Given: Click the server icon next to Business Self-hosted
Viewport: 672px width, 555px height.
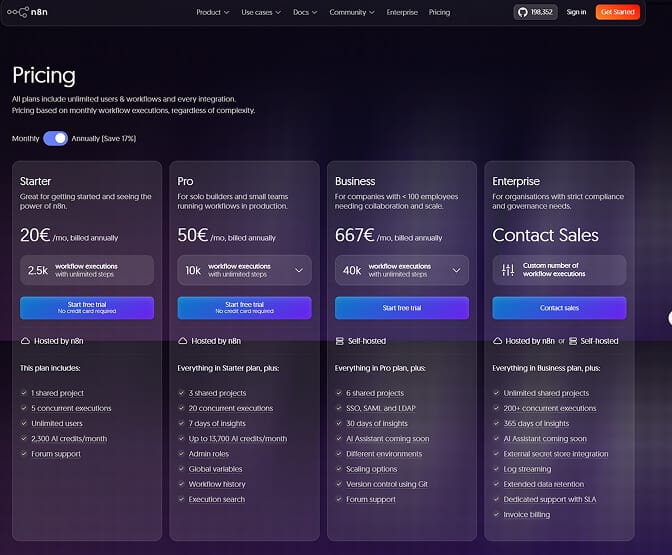Looking at the screenshot, I should click(x=339, y=341).
